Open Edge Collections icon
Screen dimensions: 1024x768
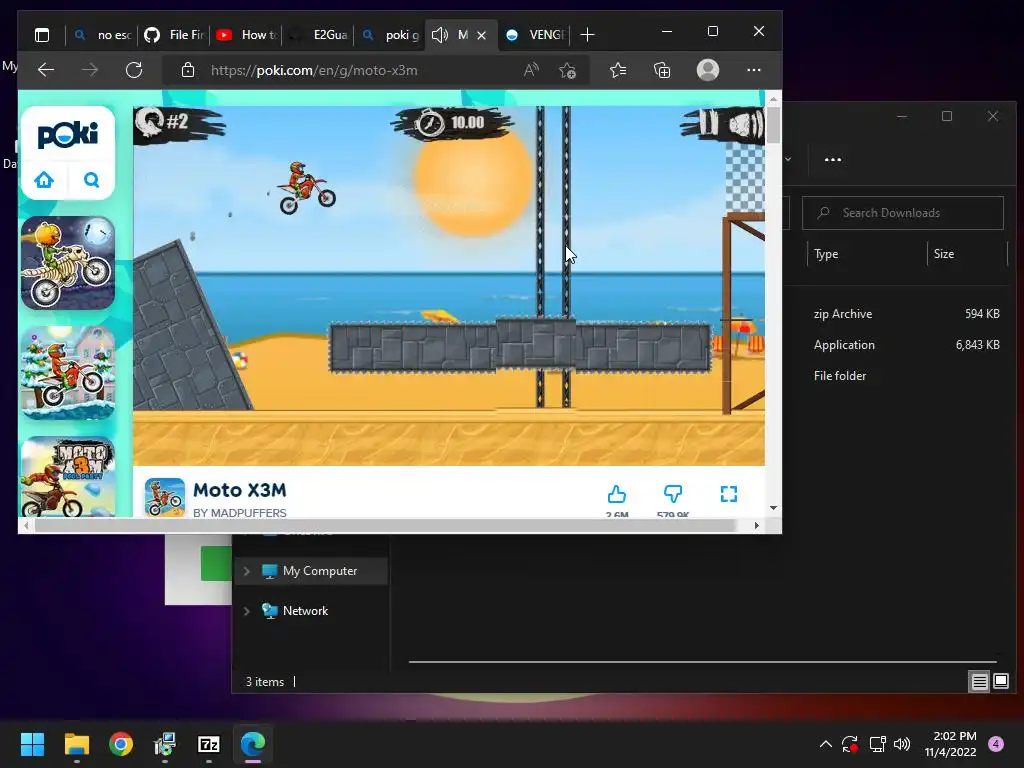pyautogui.click(x=662, y=70)
